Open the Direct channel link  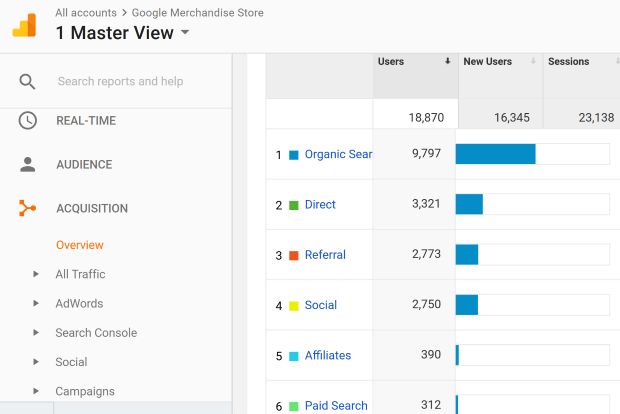pyautogui.click(x=320, y=204)
